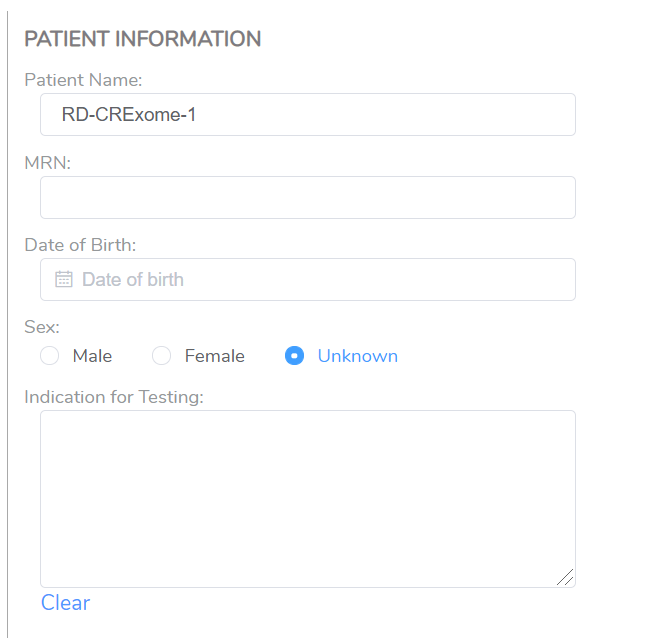Click the 'MRN:' label

48,163
